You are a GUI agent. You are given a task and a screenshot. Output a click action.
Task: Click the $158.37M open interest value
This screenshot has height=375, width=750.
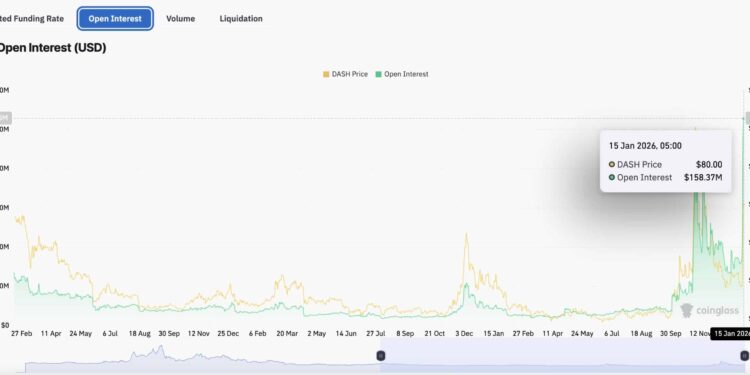[x=703, y=177]
